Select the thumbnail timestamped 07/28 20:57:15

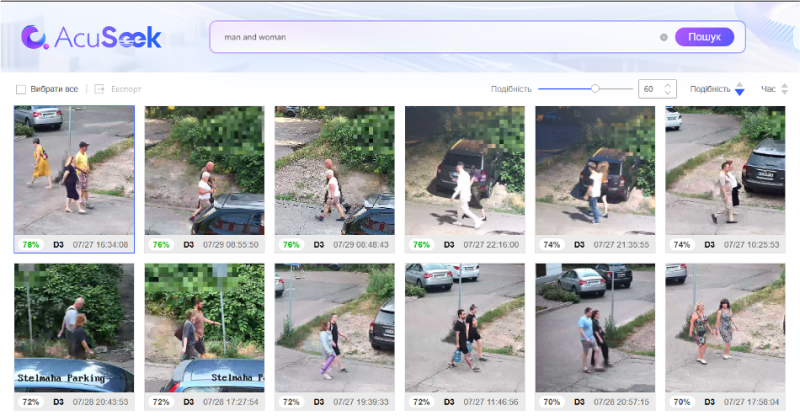594,328
